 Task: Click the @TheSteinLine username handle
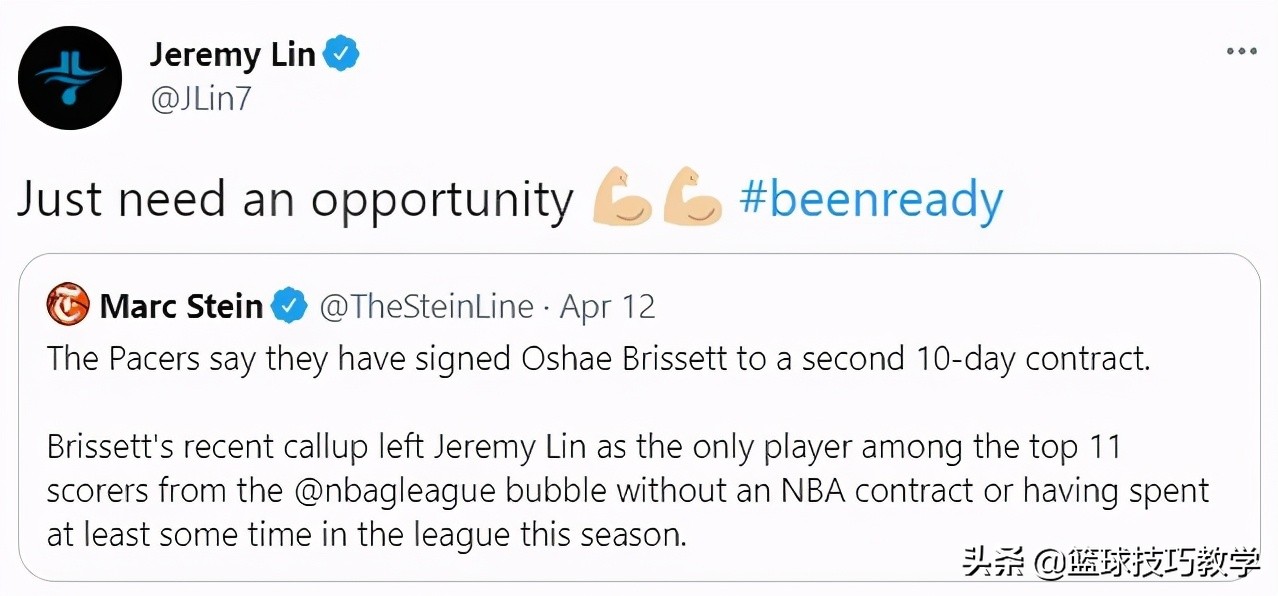coord(425,306)
